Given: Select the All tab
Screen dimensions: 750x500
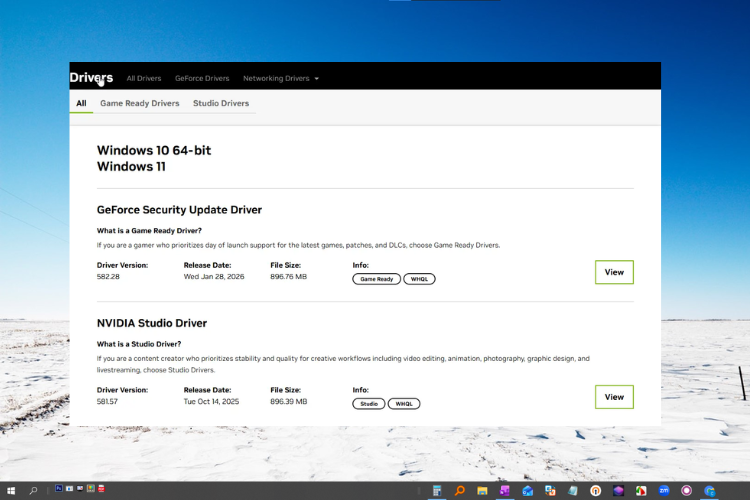Looking at the screenshot, I should pyautogui.click(x=81, y=103).
